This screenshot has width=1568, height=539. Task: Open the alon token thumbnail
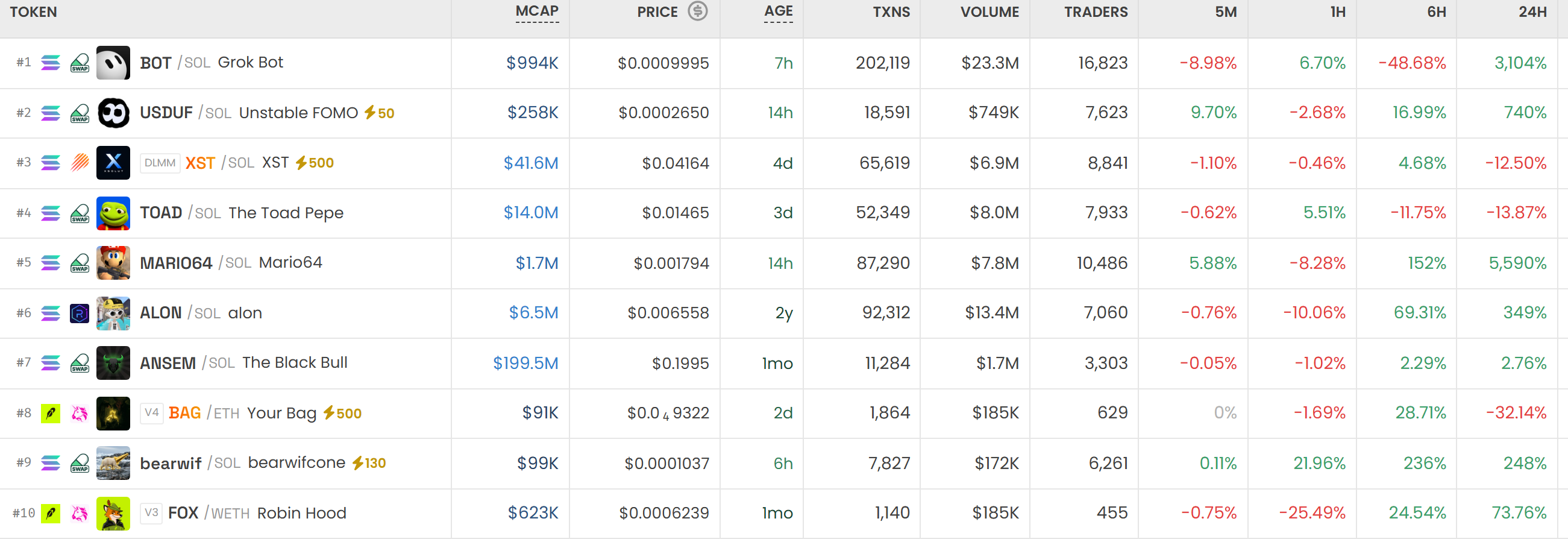pyautogui.click(x=113, y=313)
